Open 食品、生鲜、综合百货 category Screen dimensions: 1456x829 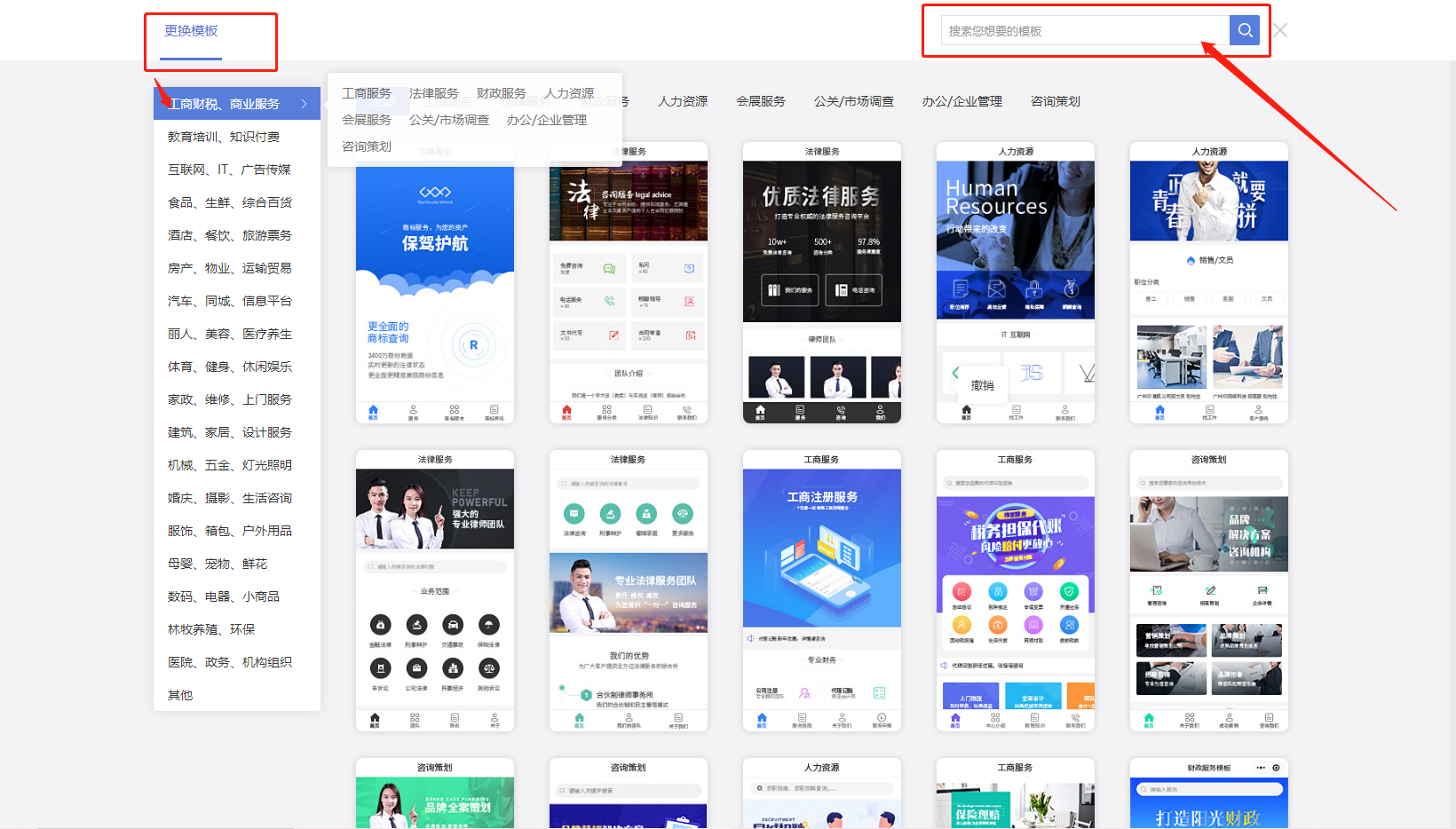pyautogui.click(x=230, y=202)
